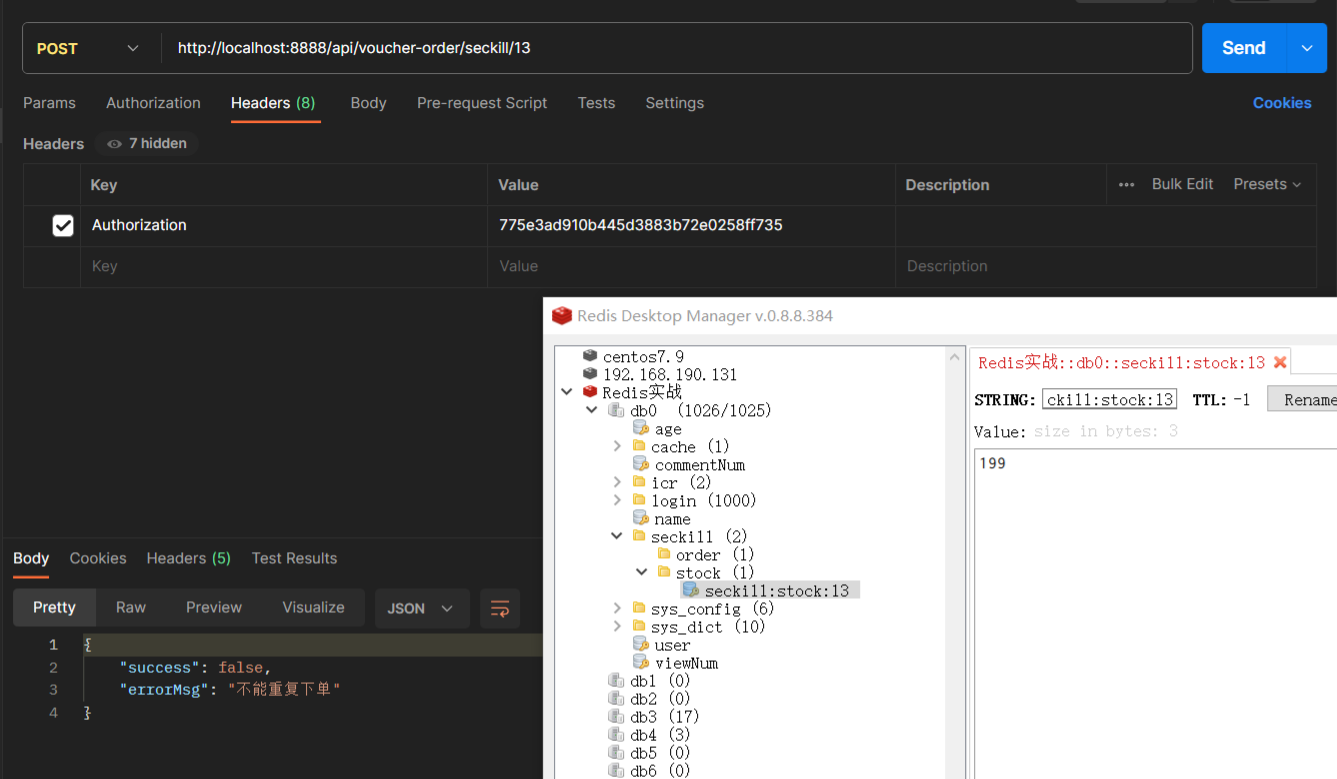Click the db3 database icon
Screen dimensions: 1337x779
coord(617,716)
